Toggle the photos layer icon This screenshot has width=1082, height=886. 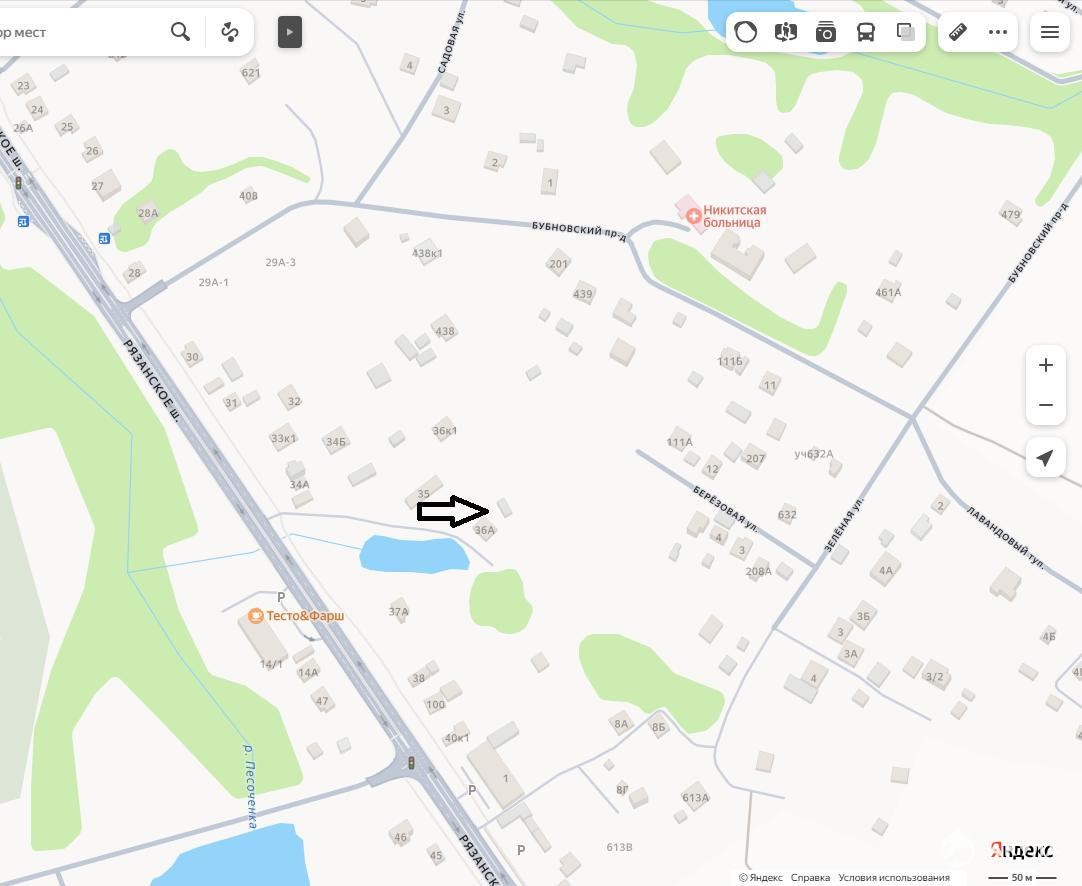tap(825, 32)
